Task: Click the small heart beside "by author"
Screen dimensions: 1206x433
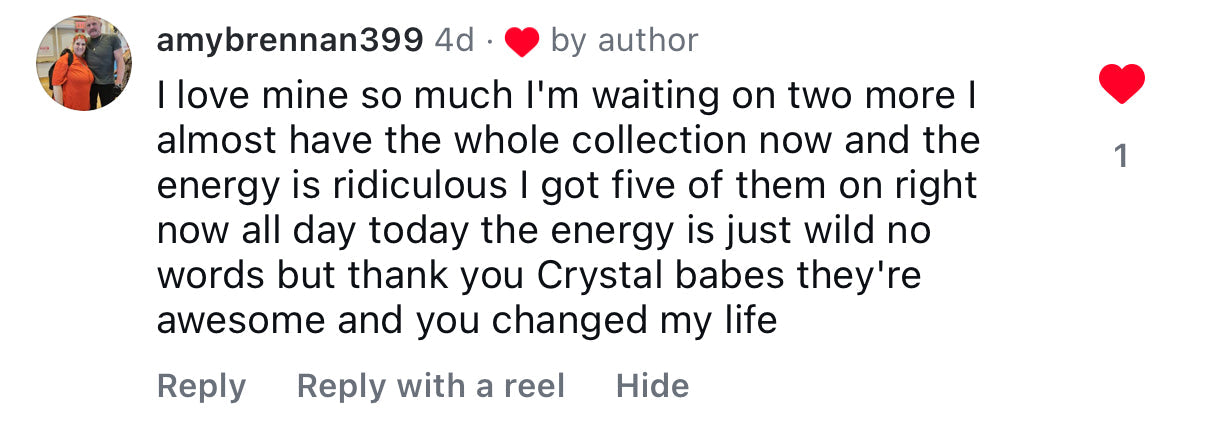Action: [x=521, y=41]
